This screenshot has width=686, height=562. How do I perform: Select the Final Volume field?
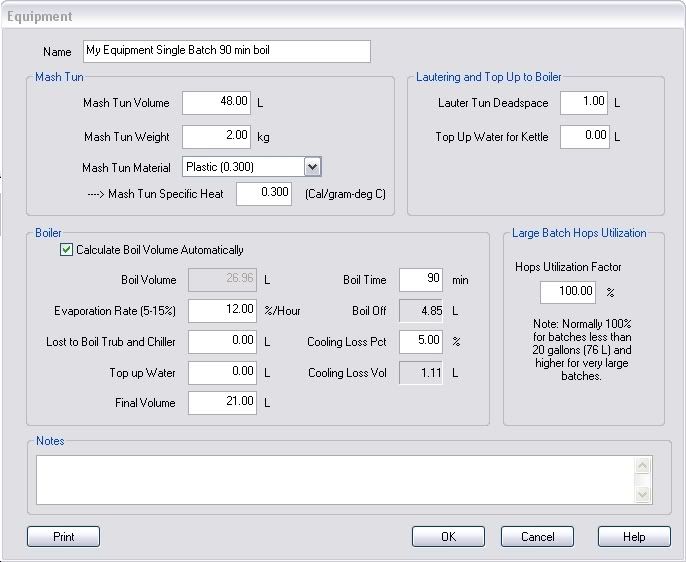point(222,403)
